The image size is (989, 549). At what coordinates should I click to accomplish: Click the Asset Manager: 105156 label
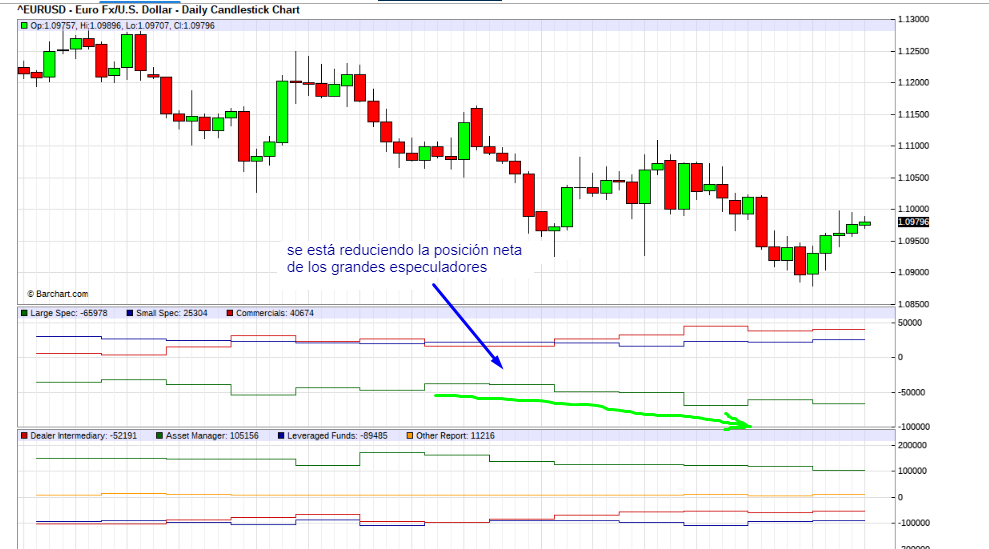[212, 435]
